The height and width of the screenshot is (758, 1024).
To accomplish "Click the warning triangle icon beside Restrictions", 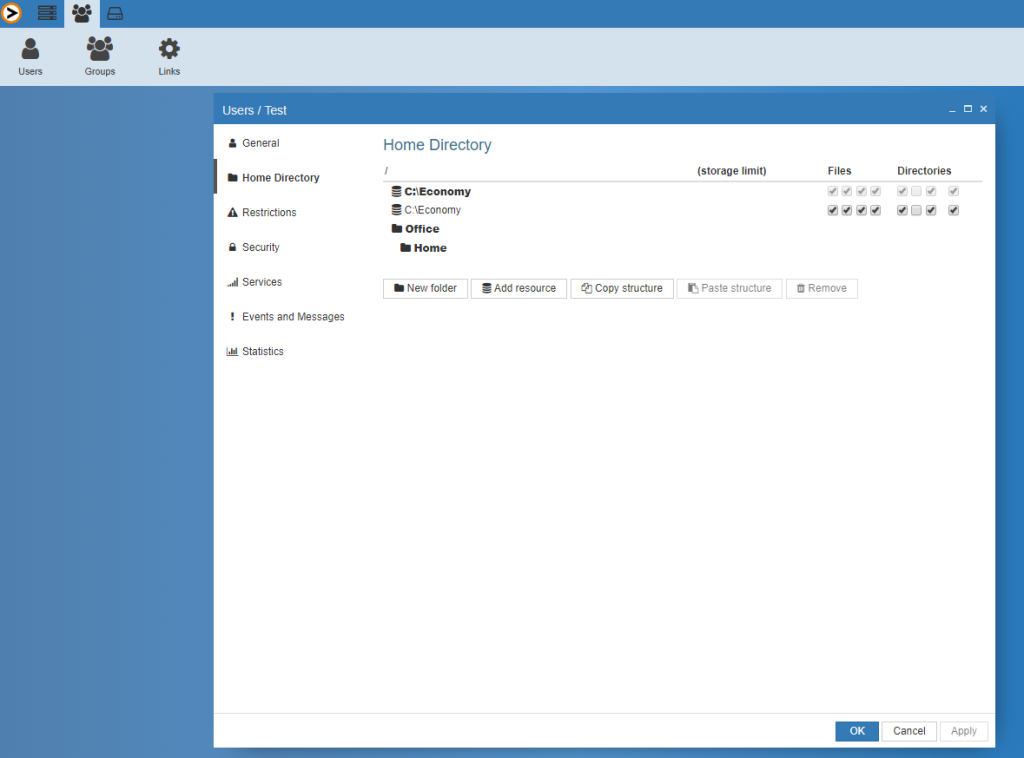I will (x=231, y=212).
